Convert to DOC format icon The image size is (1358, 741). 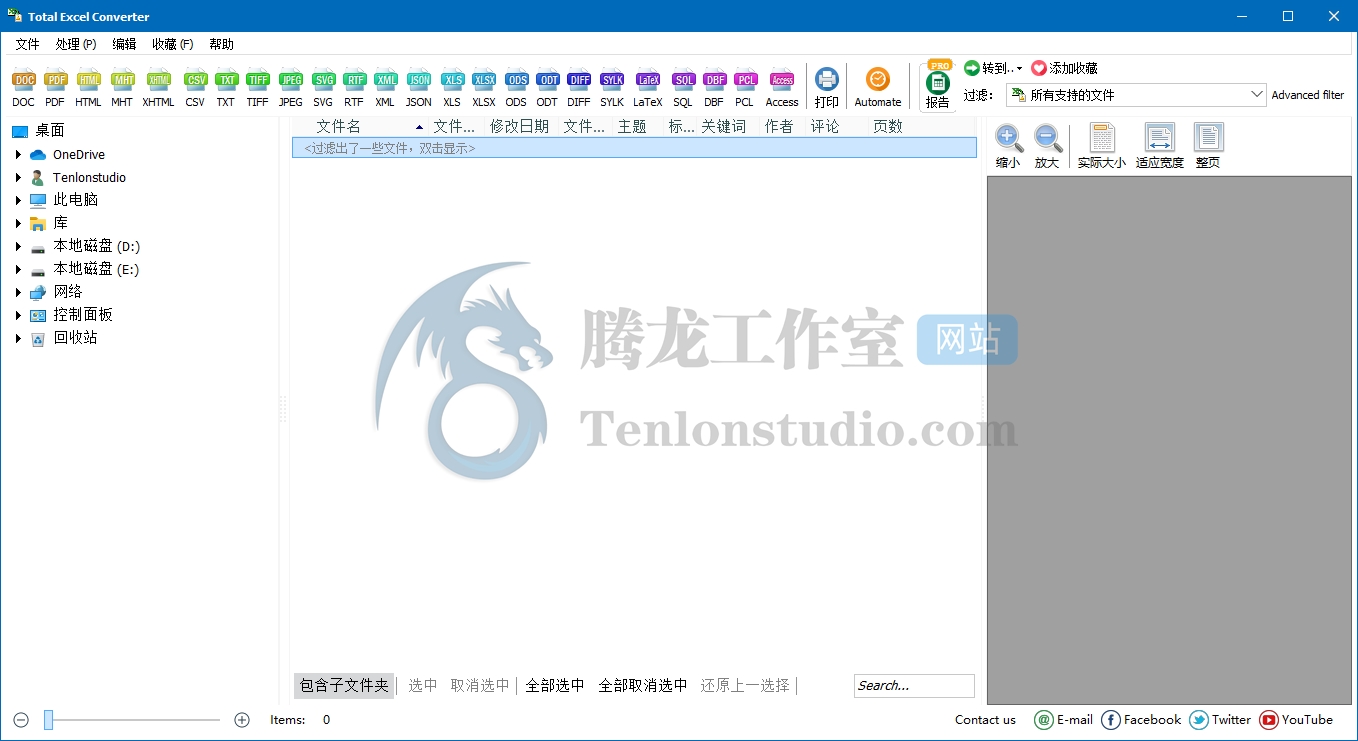point(23,88)
